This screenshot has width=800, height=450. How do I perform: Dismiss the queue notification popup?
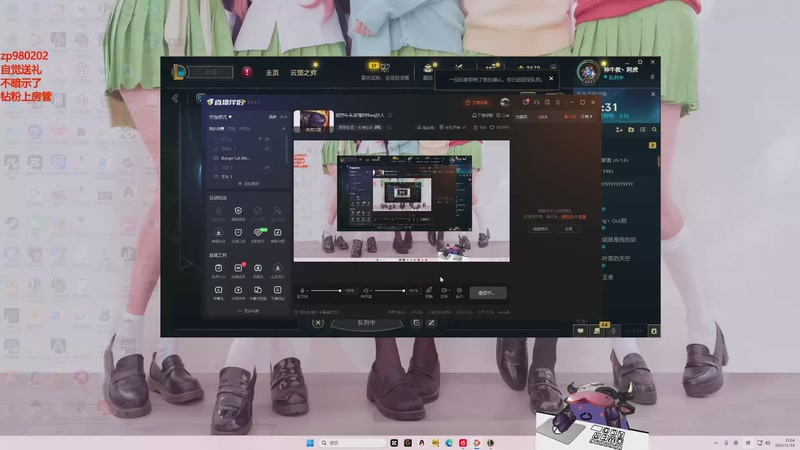pyautogui.click(x=551, y=79)
